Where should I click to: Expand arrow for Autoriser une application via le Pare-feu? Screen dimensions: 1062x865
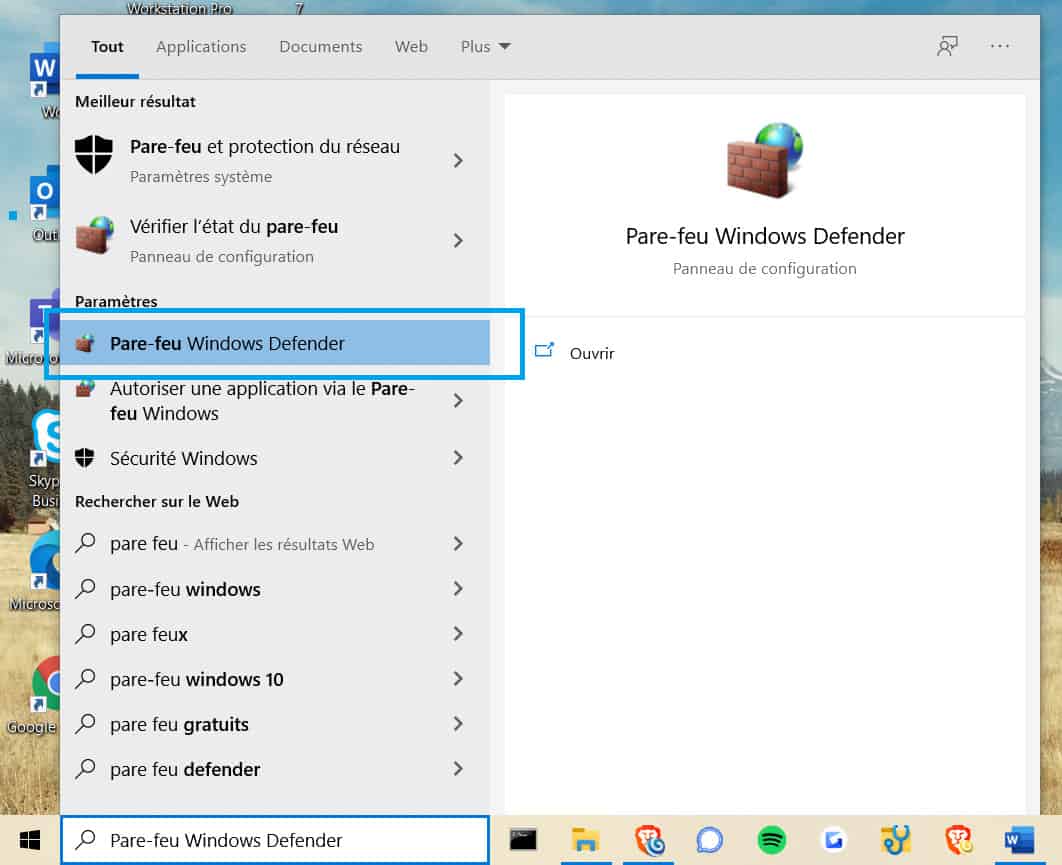pyautogui.click(x=458, y=400)
